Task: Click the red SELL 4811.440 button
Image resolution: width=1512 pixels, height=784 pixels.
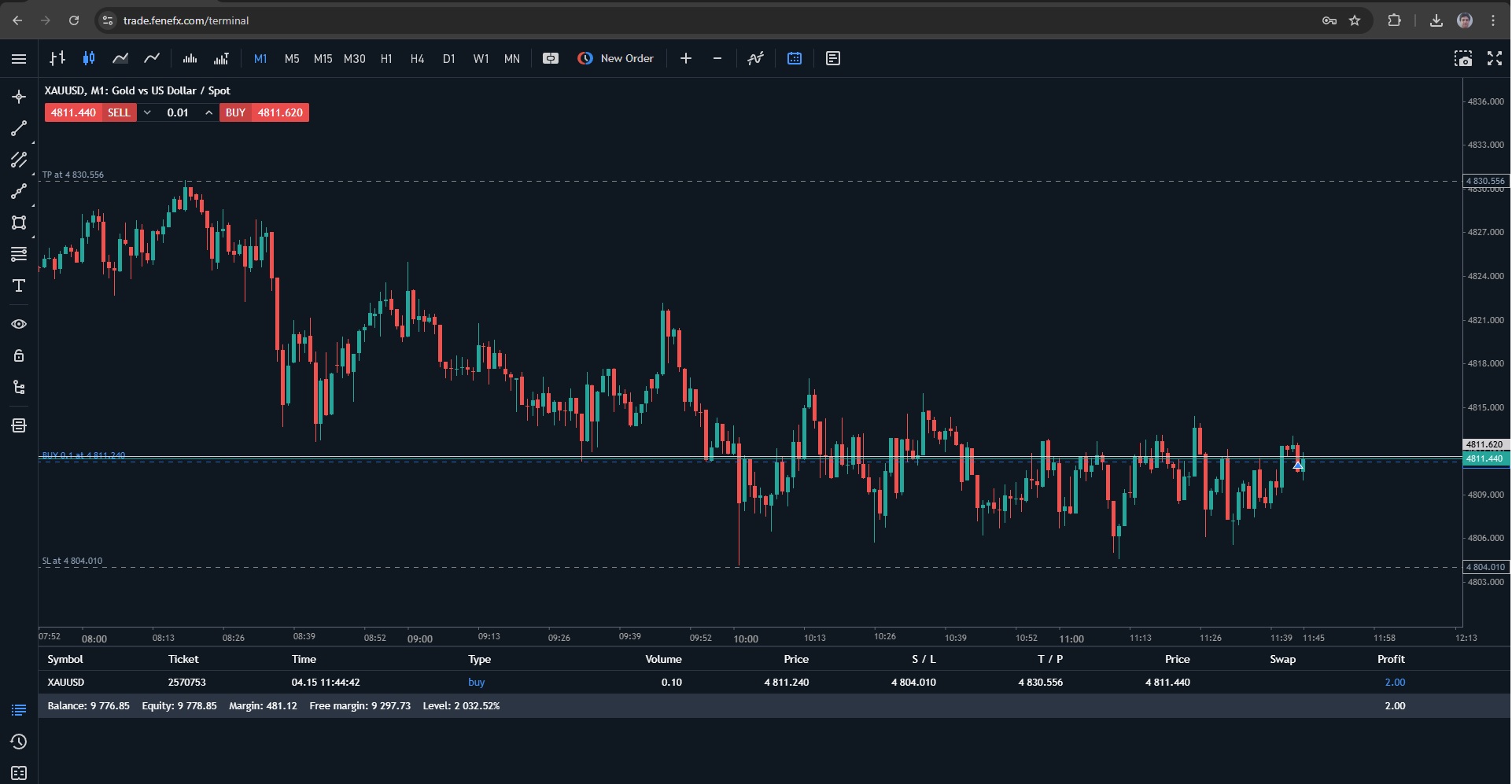Action: tap(90, 112)
